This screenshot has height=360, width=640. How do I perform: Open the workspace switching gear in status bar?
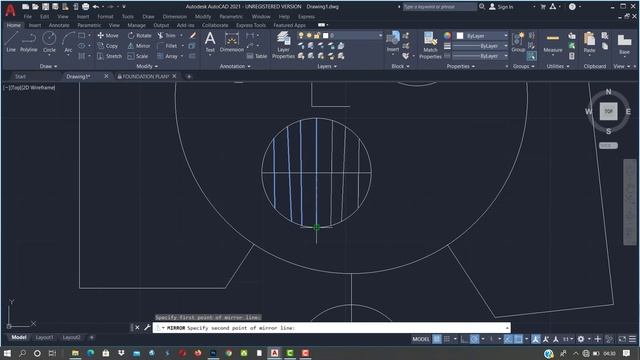pos(581,339)
